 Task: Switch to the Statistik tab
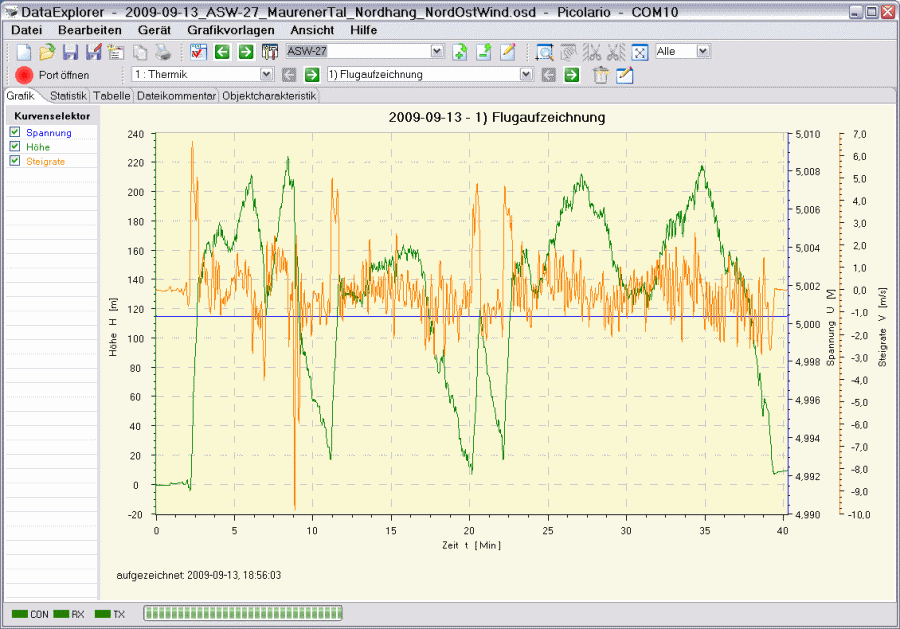coord(68,96)
